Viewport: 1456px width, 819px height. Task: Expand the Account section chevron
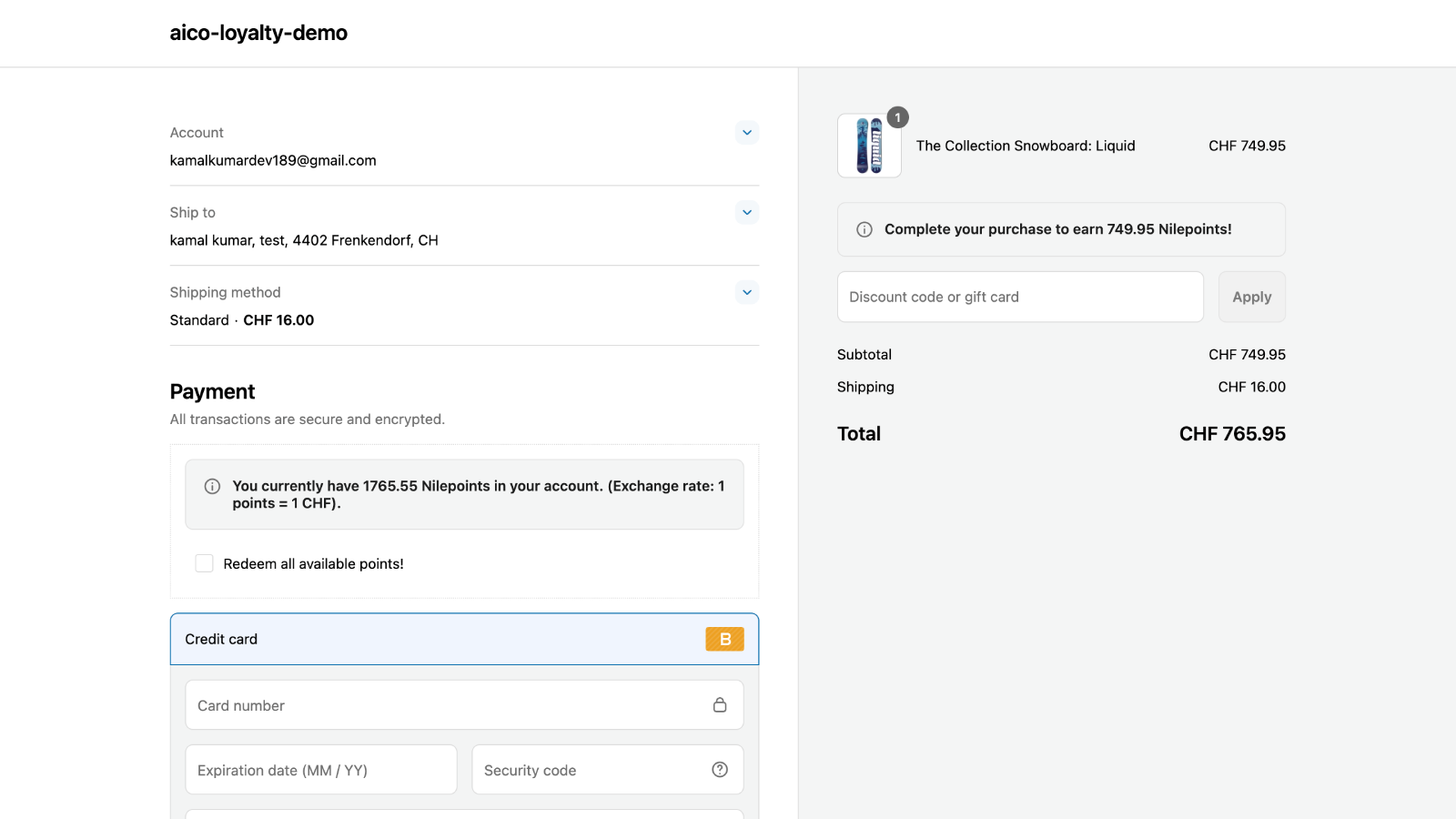point(746,133)
